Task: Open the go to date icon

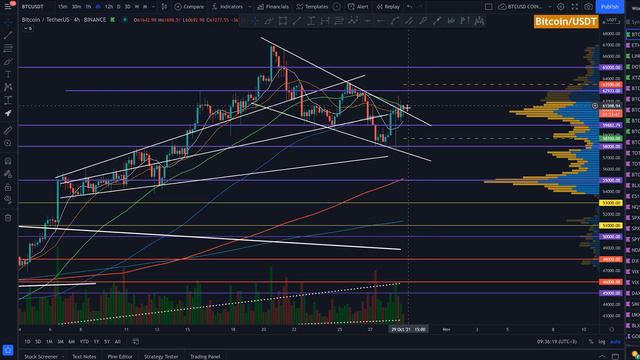Action: pyautogui.click(x=136, y=341)
